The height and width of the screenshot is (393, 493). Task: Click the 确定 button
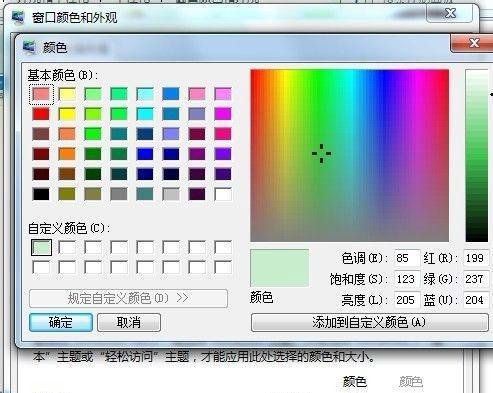[61, 322]
